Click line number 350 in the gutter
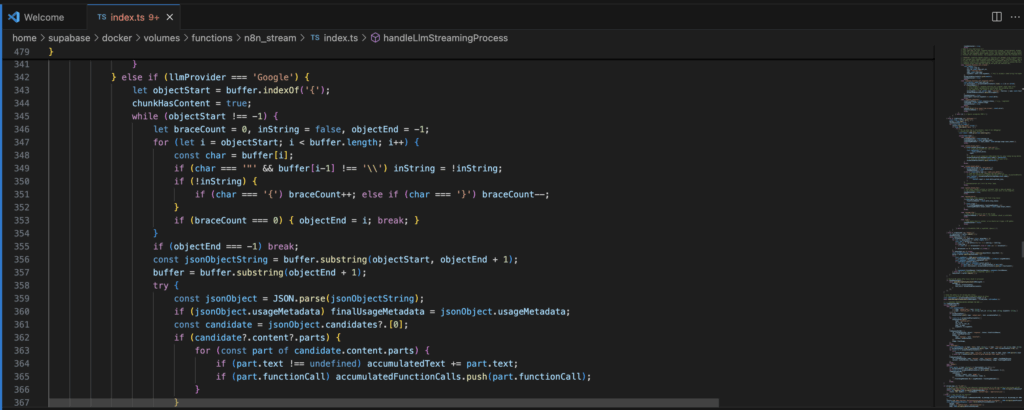This screenshot has width=1024, height=410. 21,181
